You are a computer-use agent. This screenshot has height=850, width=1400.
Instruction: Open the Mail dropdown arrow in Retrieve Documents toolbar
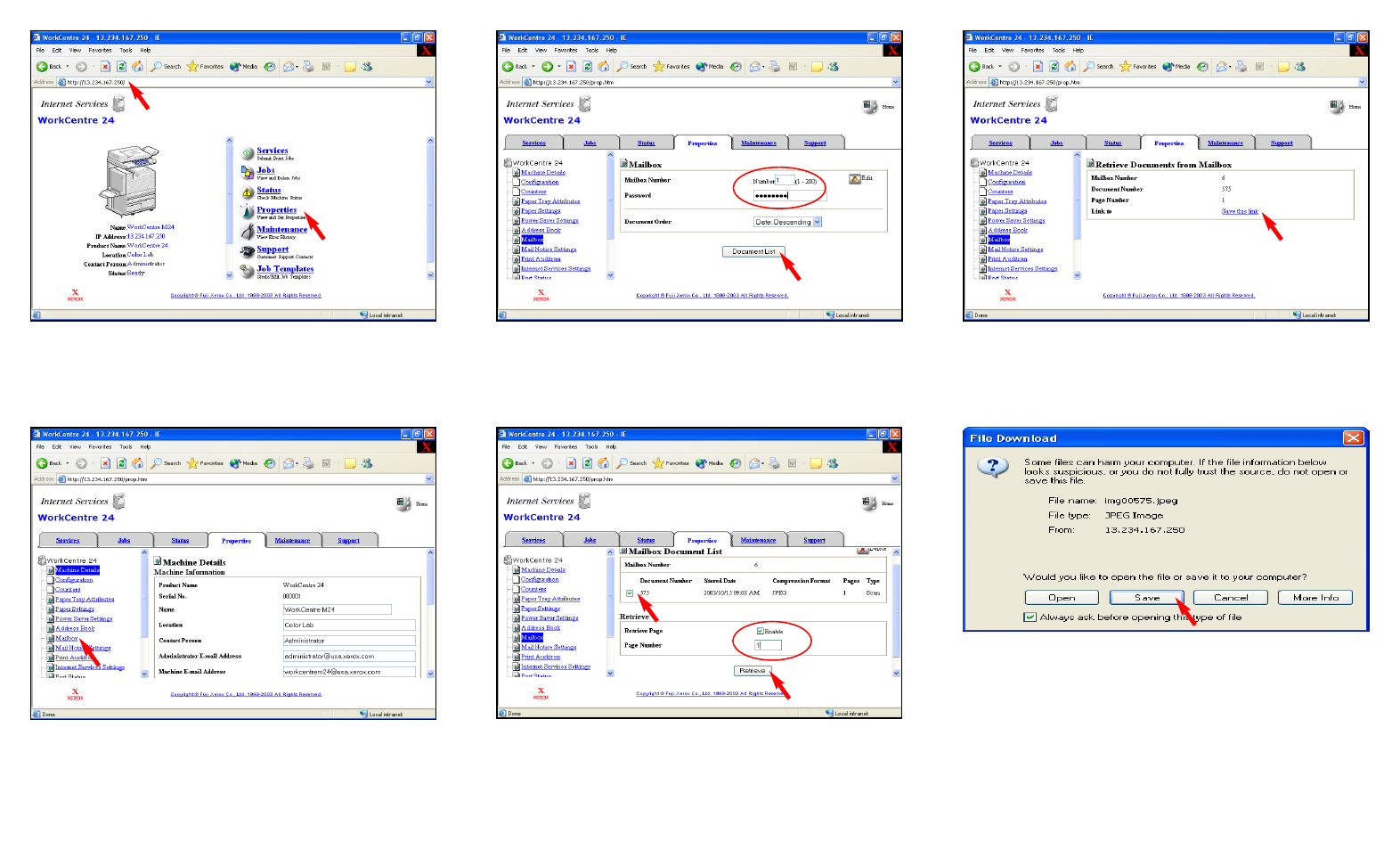[x=1230, y=67]
